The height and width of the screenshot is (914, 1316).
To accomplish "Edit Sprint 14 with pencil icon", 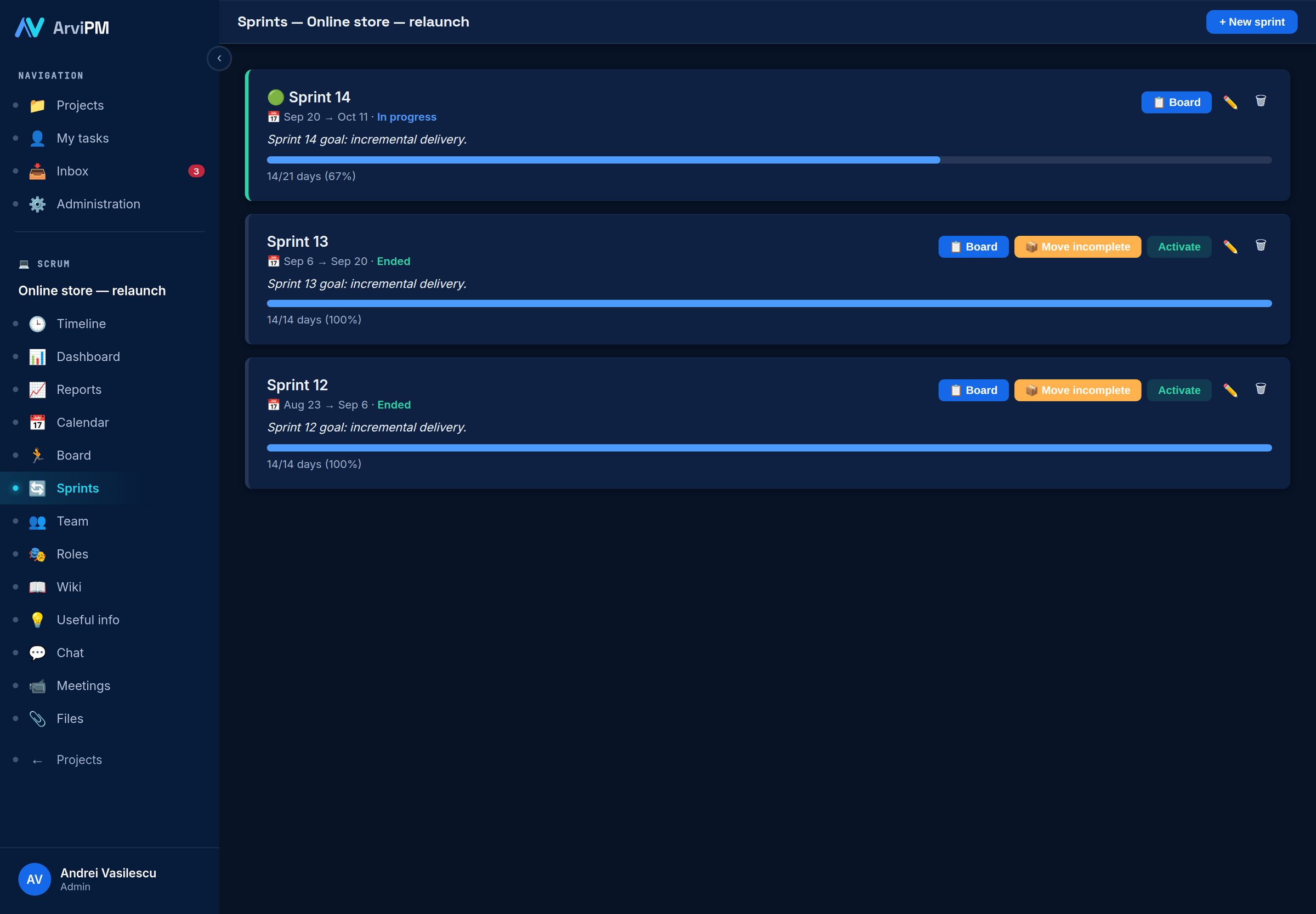I will tap(1230, 103).
